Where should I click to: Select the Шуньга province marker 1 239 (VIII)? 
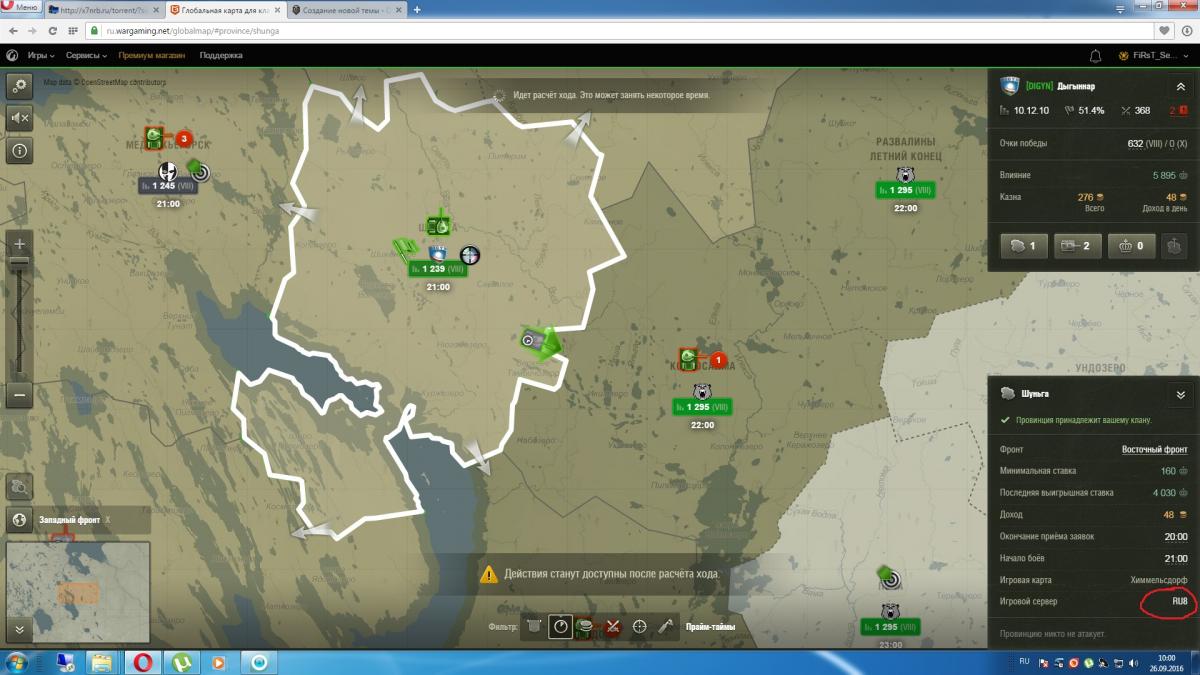click(436, 268)
